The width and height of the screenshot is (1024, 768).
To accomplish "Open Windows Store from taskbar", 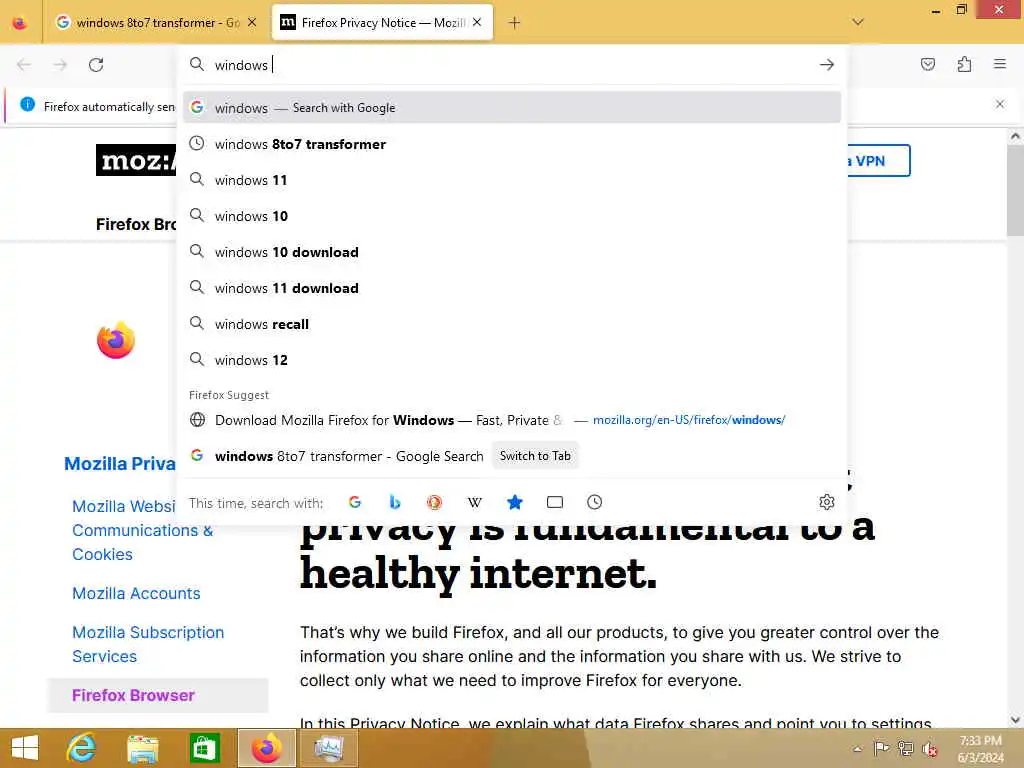I will (x=204, y=748).
